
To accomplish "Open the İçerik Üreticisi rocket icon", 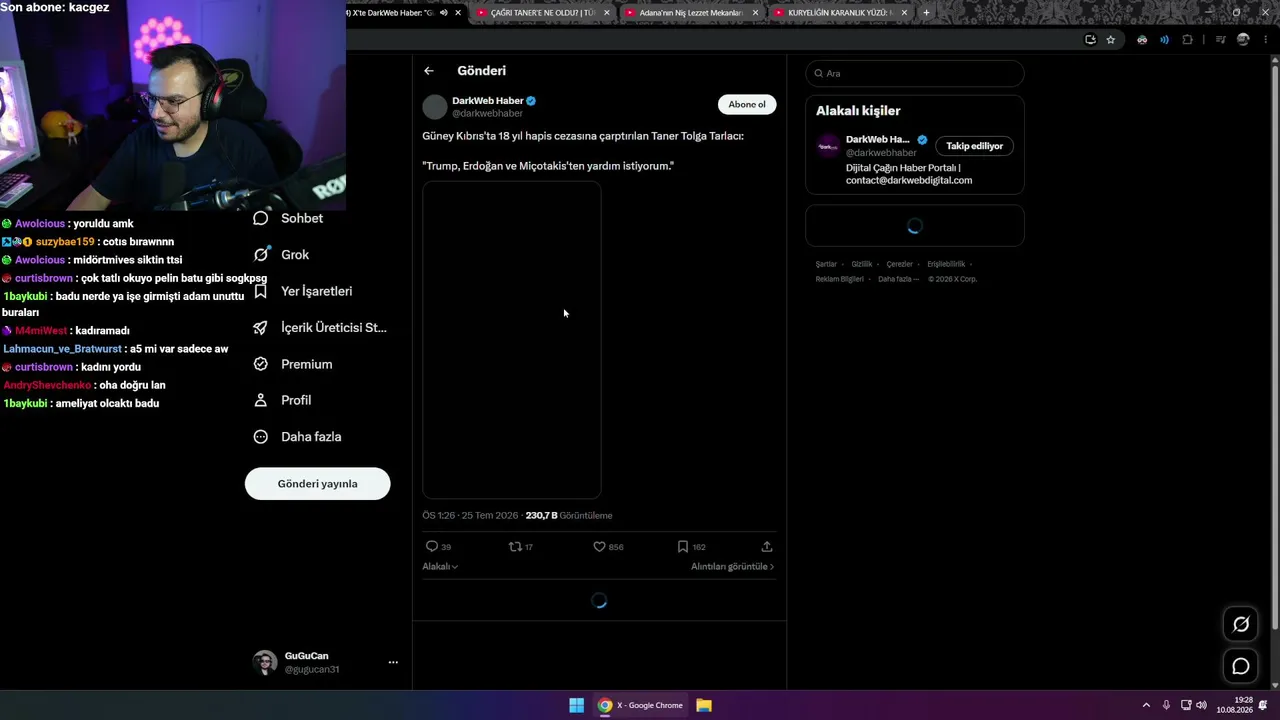I will (261, 327).
